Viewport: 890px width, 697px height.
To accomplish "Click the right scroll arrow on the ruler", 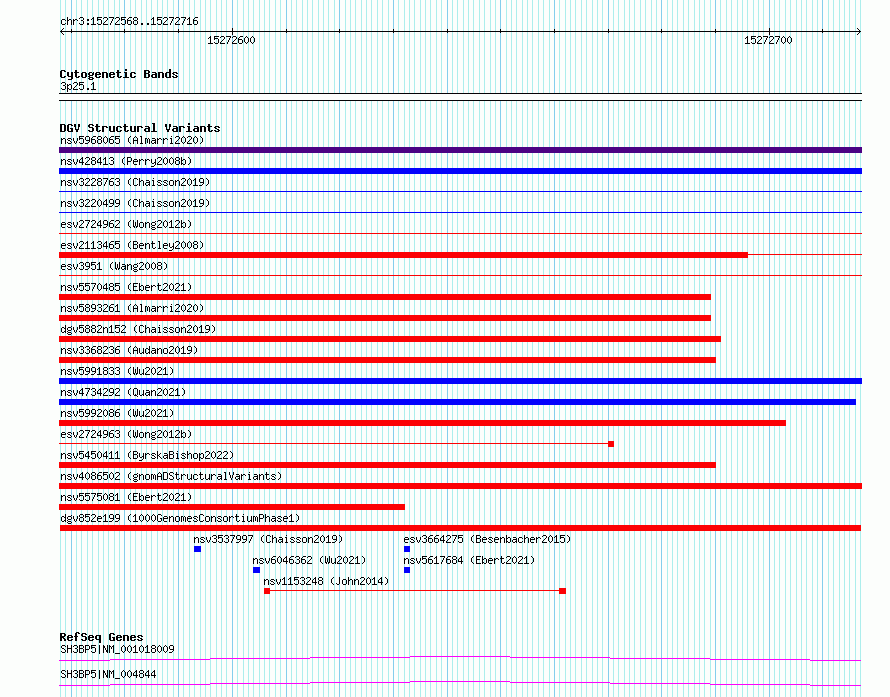I will [x=858, y=32].
